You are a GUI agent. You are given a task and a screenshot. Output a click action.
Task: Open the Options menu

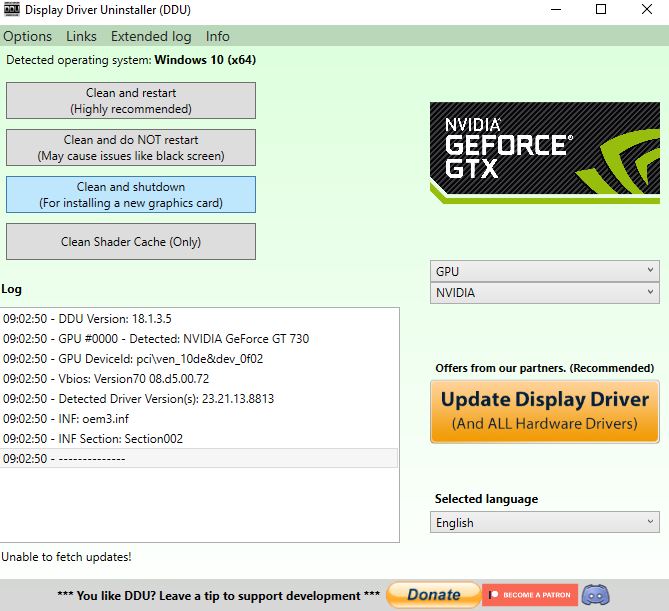coord(28,36)
